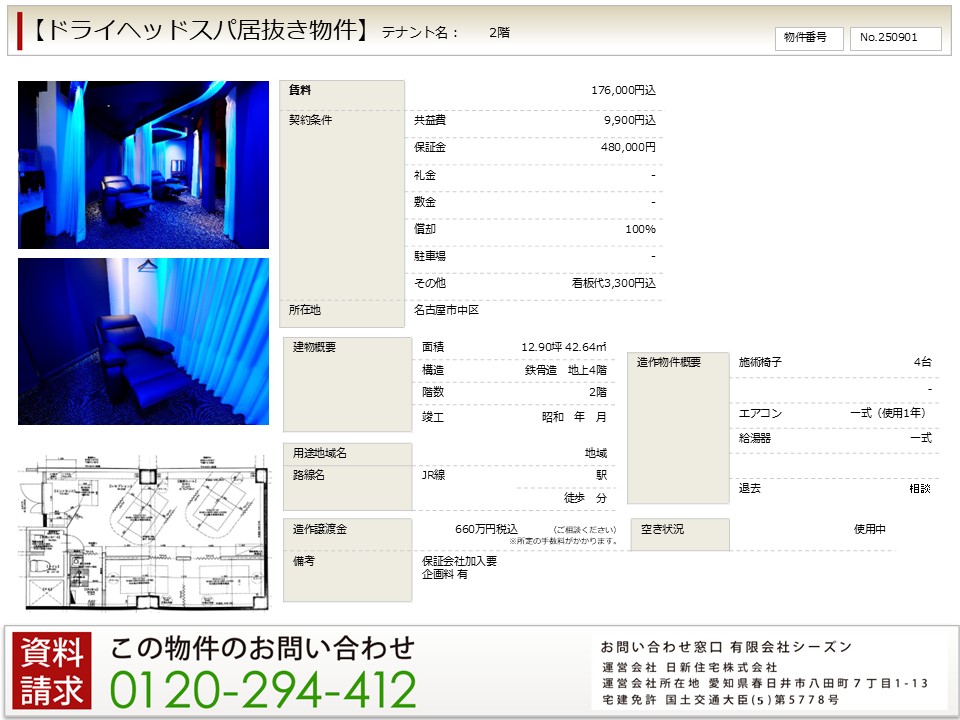
Task: Click the JR線 route text
Action: 433,475
